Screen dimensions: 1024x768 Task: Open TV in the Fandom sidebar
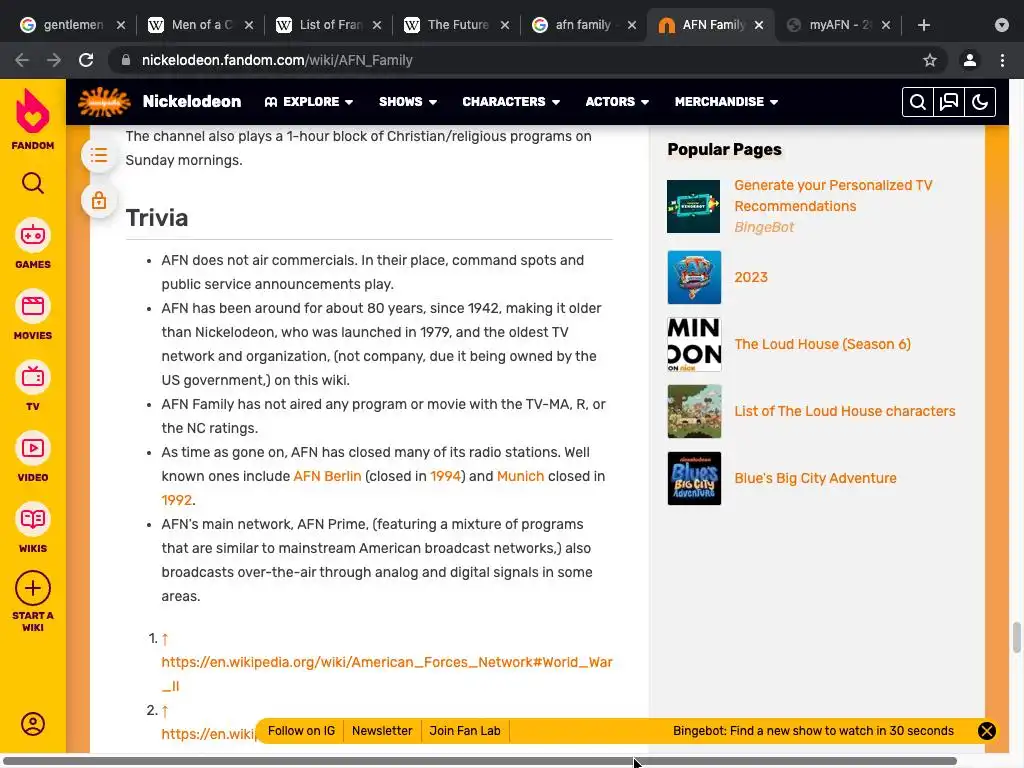33,386
